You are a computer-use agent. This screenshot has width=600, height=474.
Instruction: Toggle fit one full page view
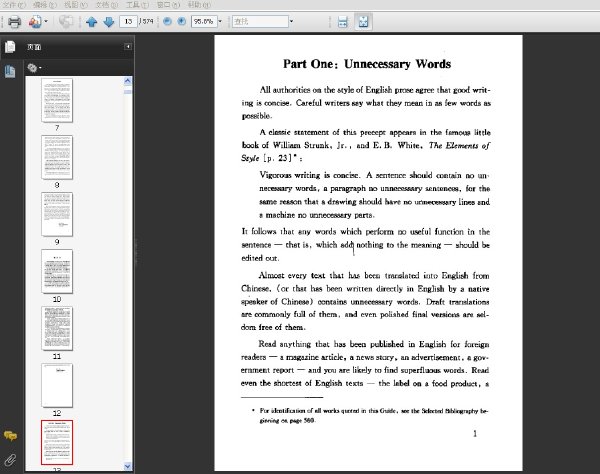point(363,21)
